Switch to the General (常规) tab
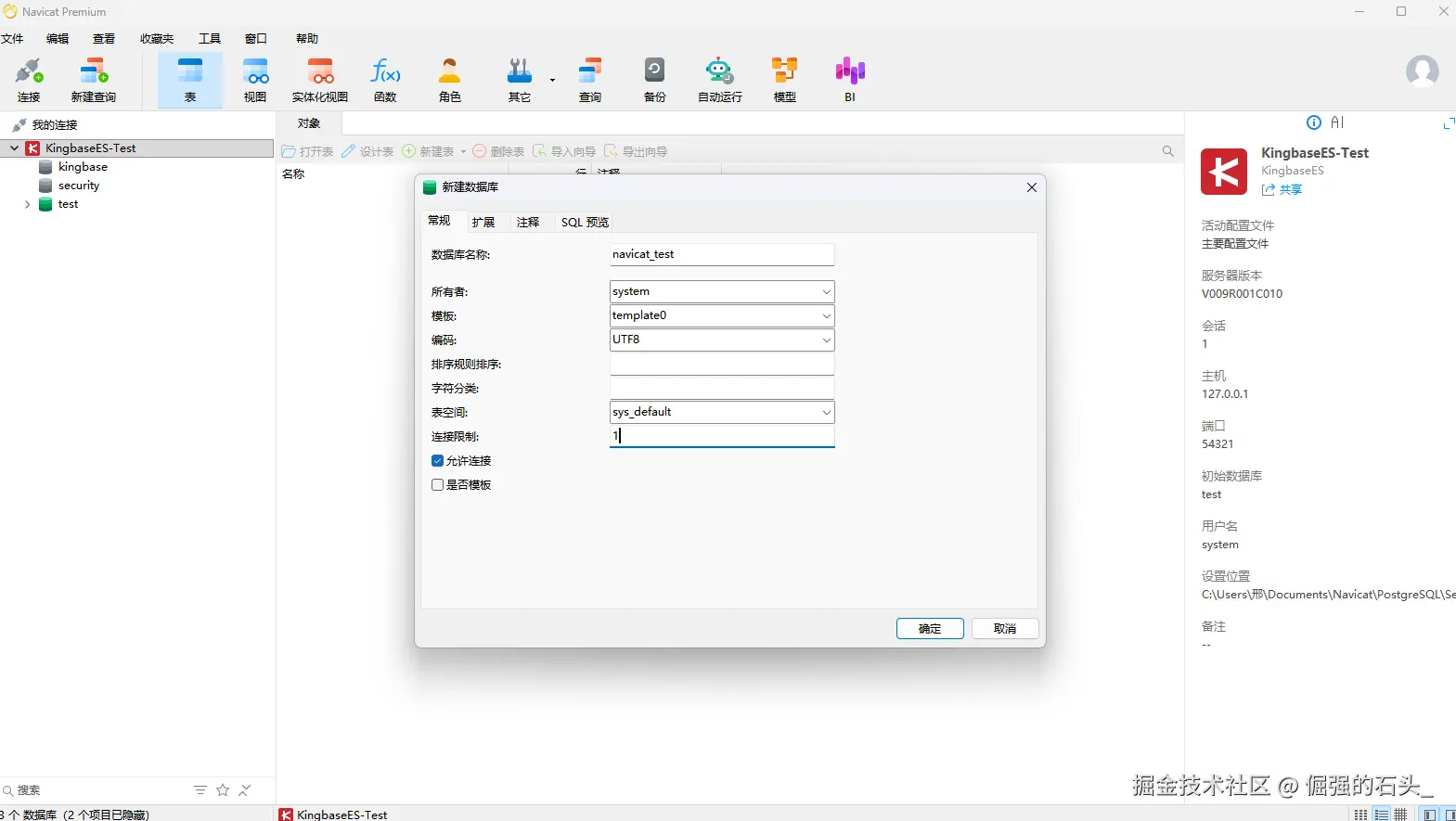This screenshot has height=821, width=1456. (439, 221)
